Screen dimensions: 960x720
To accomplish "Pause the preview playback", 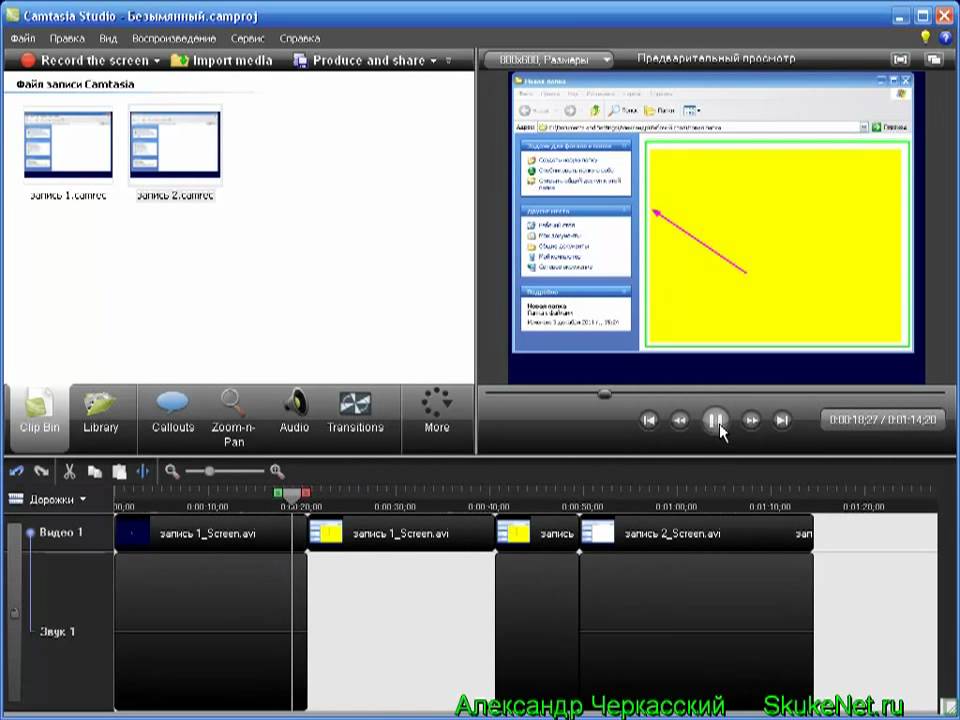I will coord(714,420).
